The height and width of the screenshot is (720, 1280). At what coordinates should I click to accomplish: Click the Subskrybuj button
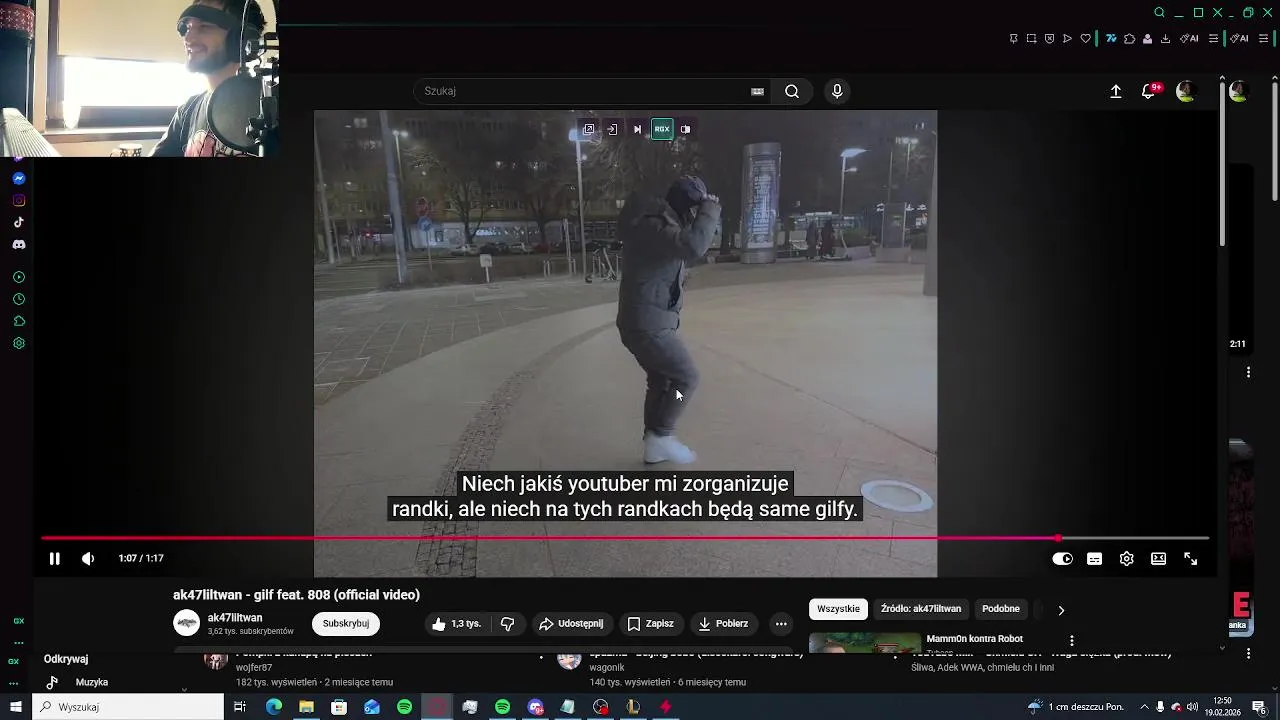(346, 624)
